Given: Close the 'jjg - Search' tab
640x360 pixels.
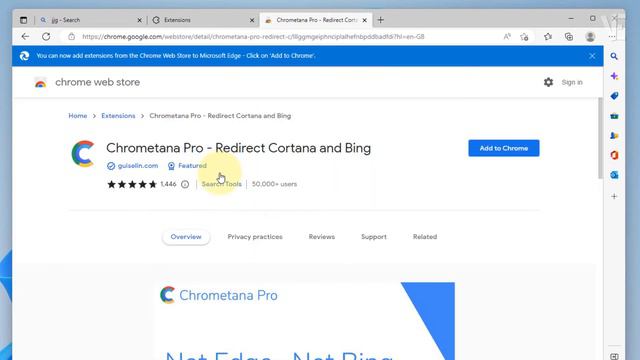Looking at the screenshot, I should pyautogui.click(x=139, y=20).
